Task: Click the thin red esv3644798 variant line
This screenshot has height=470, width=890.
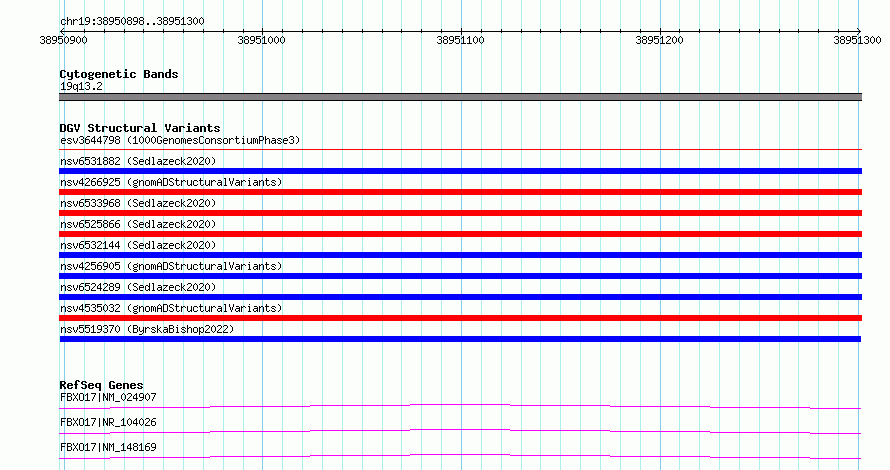Action: click(x=460, y=150)
